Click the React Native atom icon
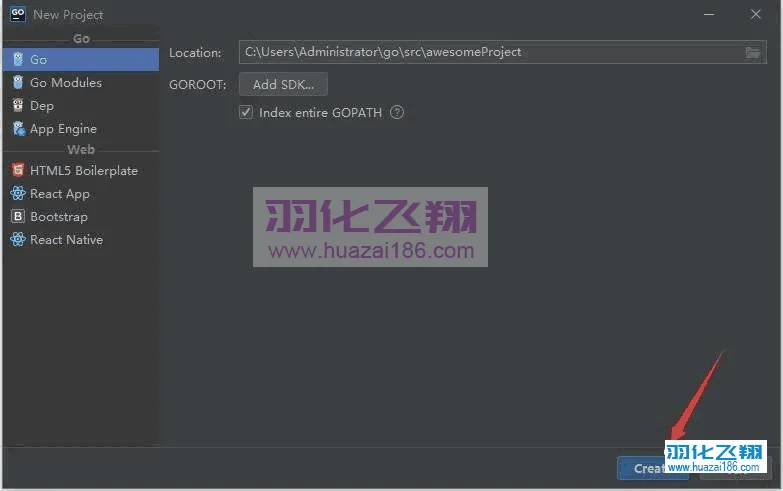783x491 pixels. point(18,239)
